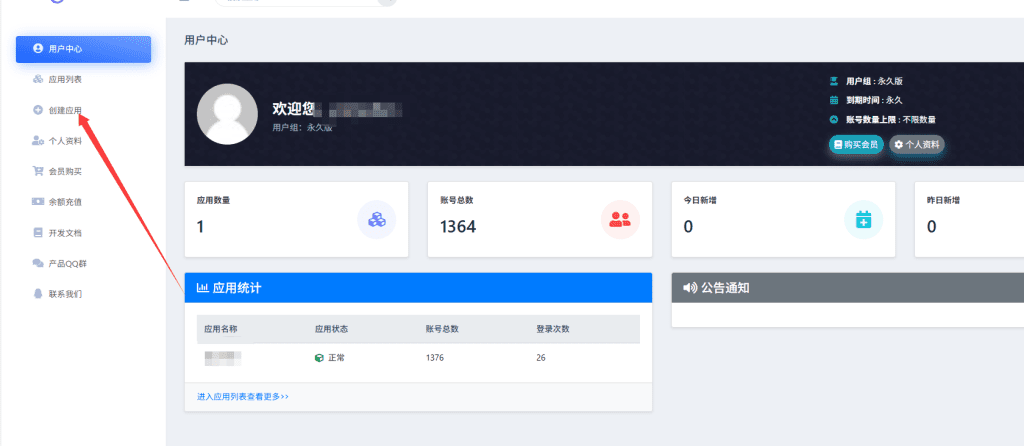1024x446 pixels.
Task: Click the blurred app name cell
Action: pyautogui.click(x=223, y=358)
